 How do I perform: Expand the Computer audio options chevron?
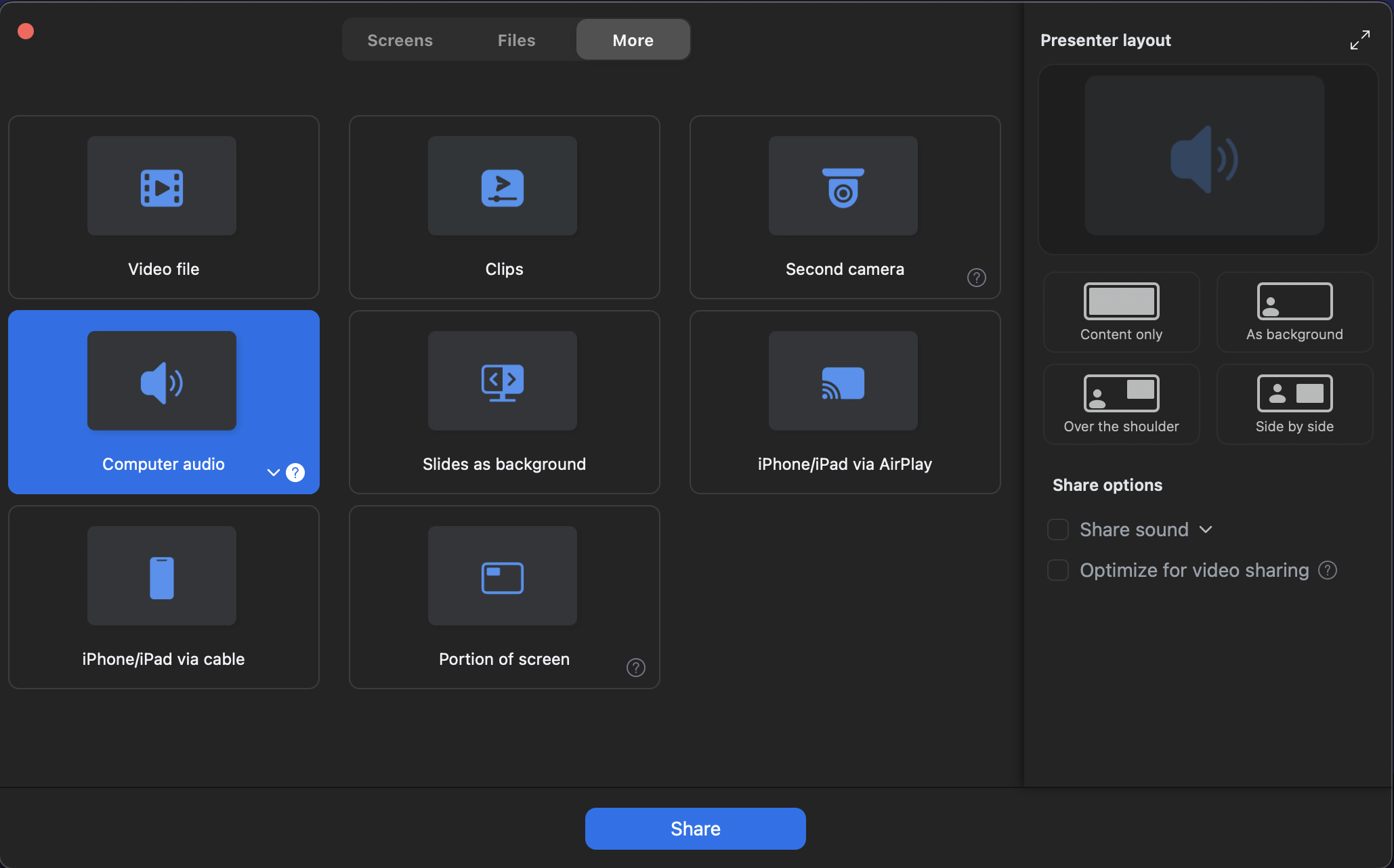[x=274, y=473]
